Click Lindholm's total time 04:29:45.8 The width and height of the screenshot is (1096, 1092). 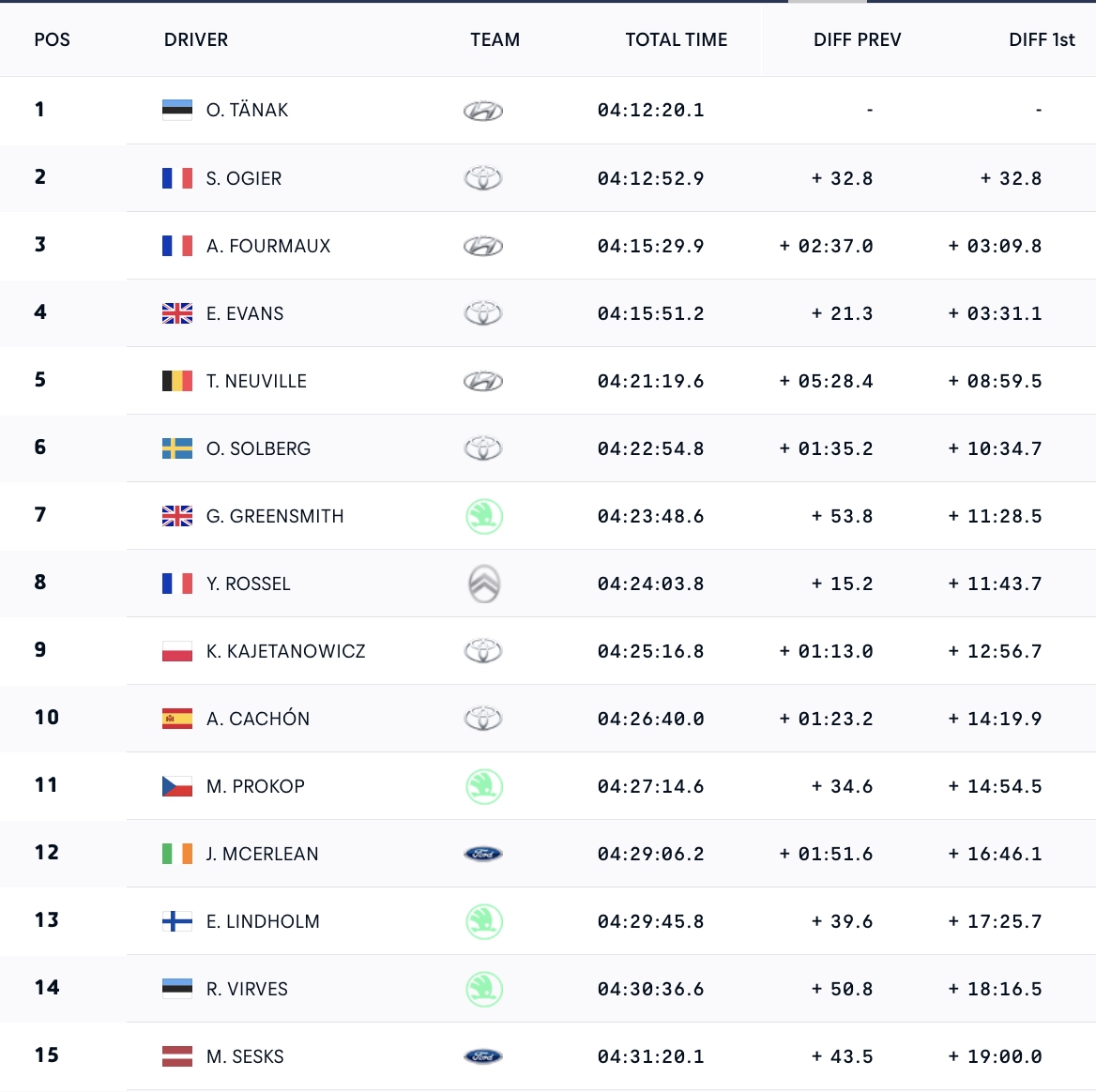tap(650, 921)
